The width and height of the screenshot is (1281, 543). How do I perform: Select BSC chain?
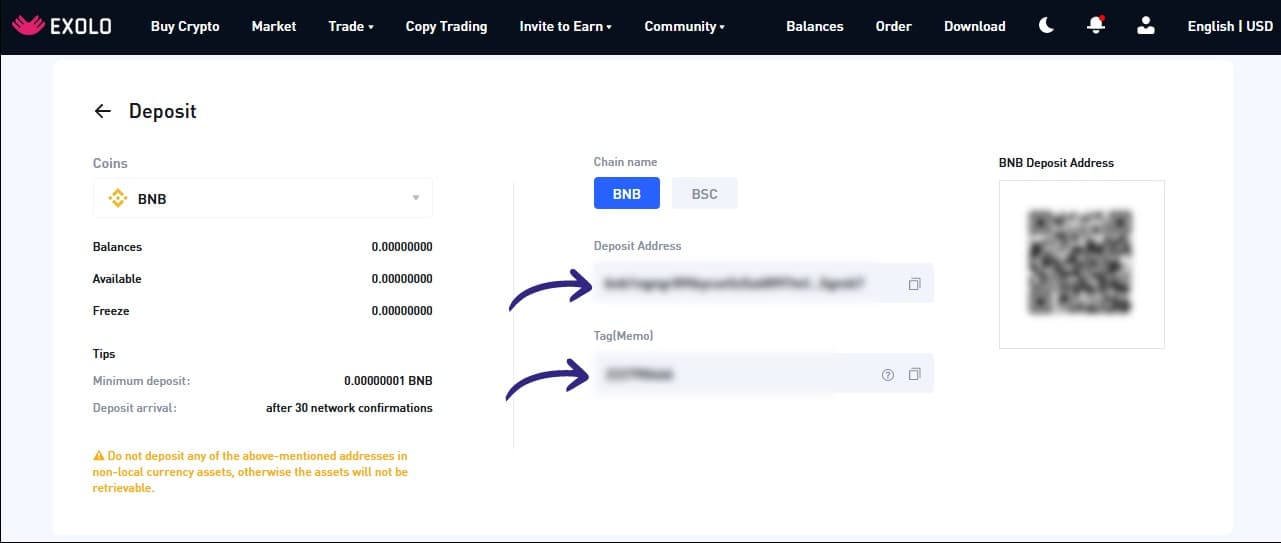(x=705, y=193)
